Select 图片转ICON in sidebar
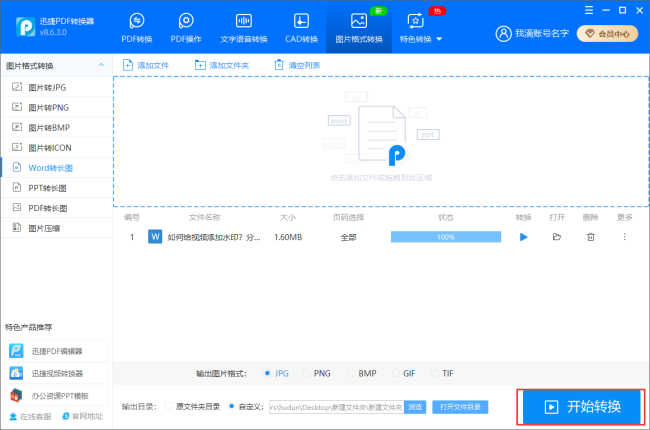 tap(56, 148)
